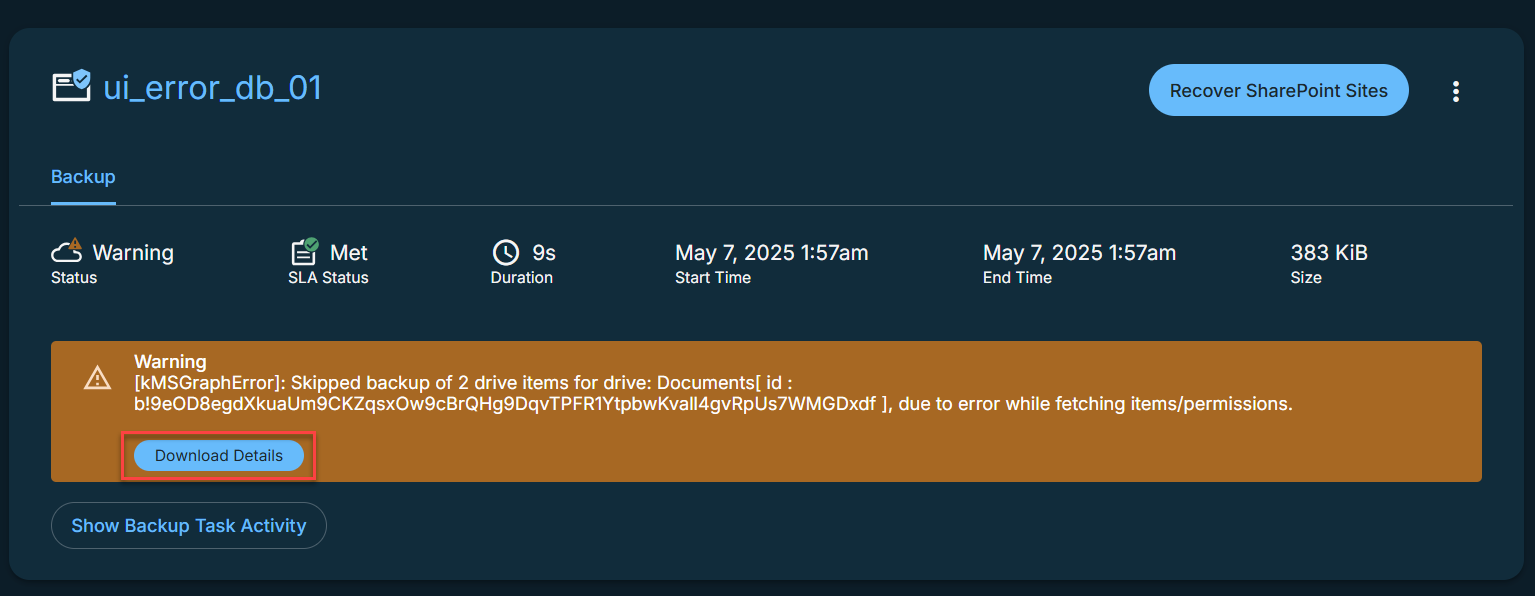Click the cloud warning status icon

(x=67, y=251)
